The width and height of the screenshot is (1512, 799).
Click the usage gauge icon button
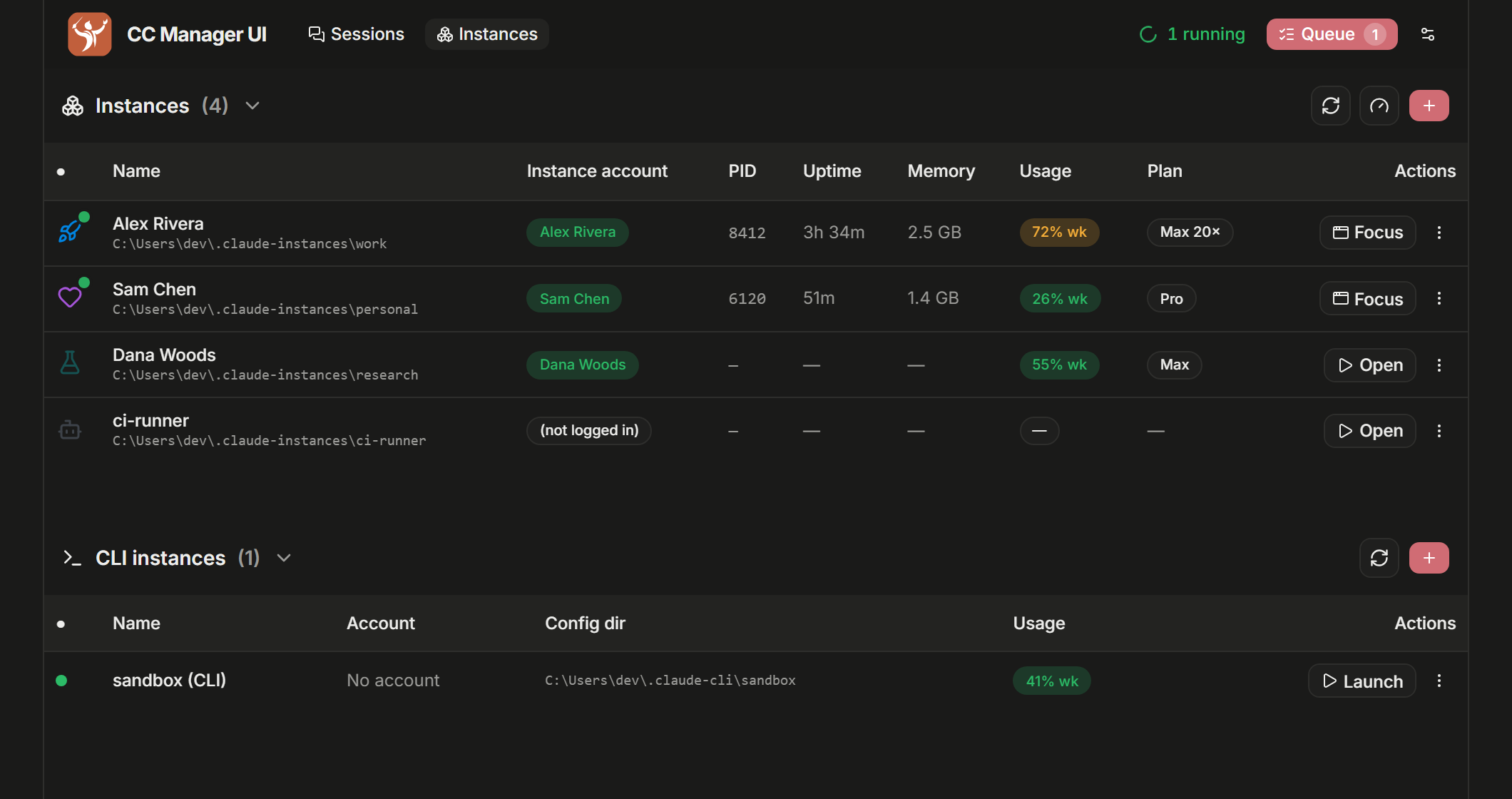click(1379, 106)
